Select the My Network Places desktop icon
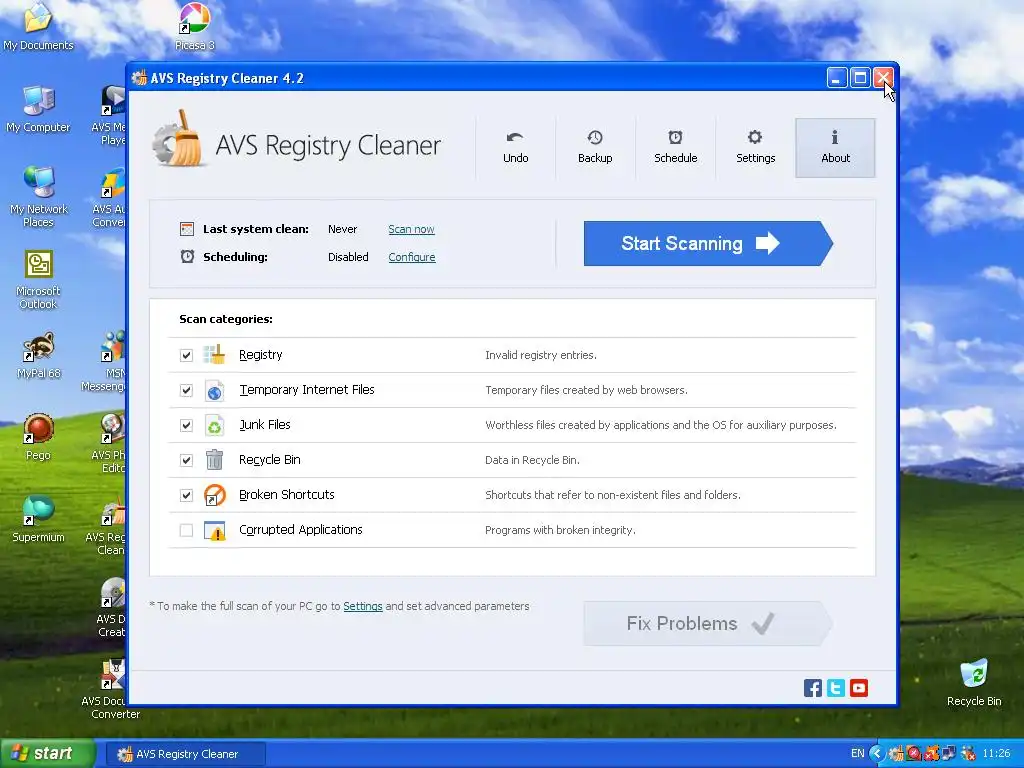This screenshot has width=1024, height=768. (38, 196)
